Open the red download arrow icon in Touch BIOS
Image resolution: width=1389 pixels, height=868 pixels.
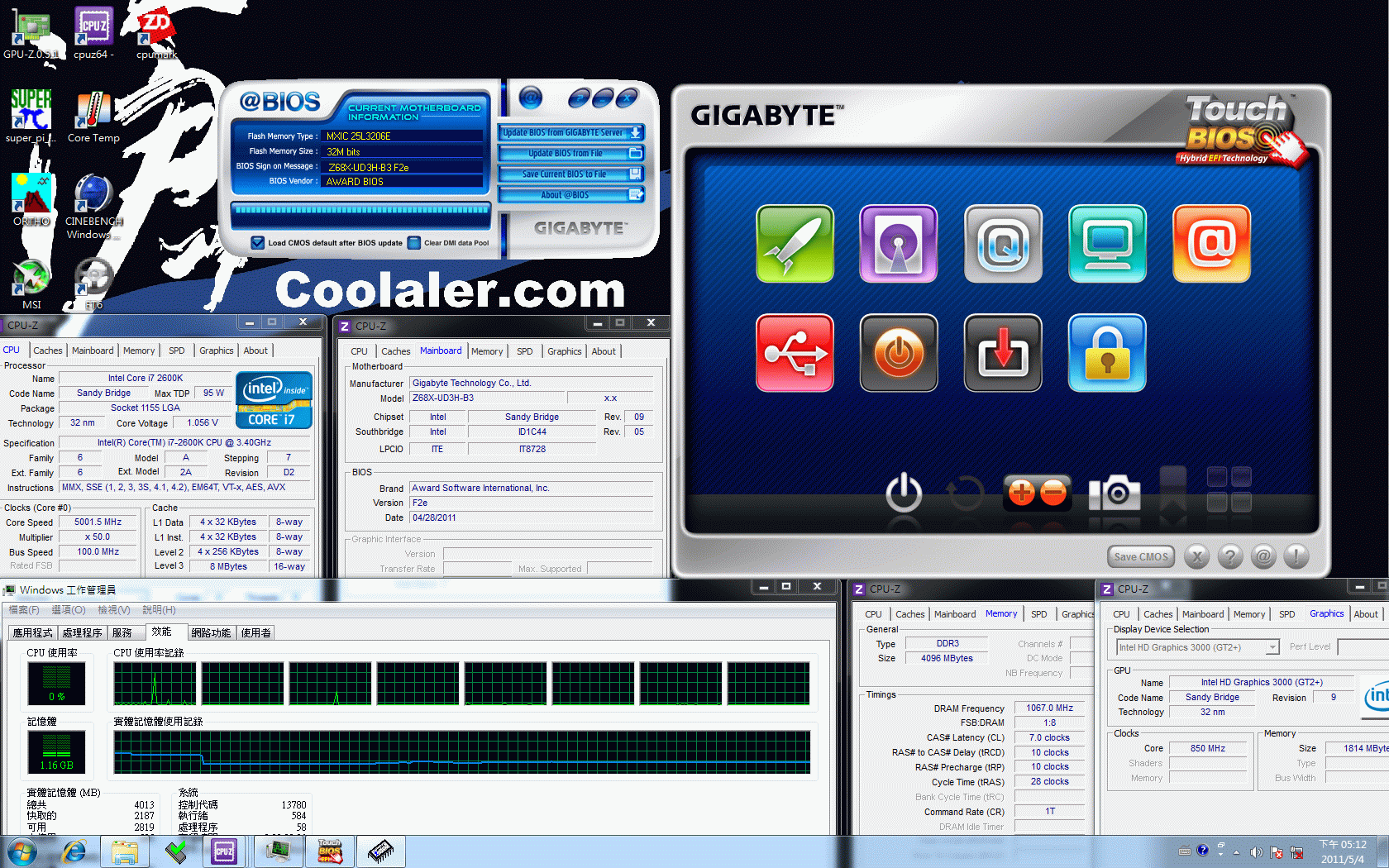(1003, 353)
